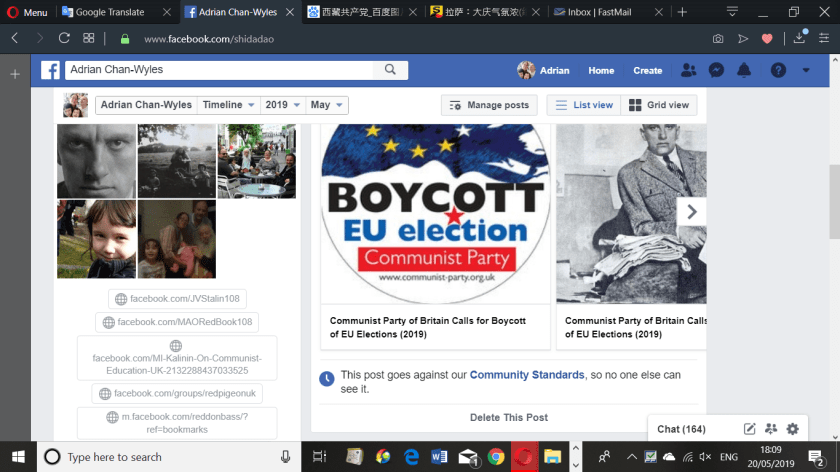Open facebook.com/JVStalin108 link
The width and height of the screenshot is (840, 472).
point(177,298)
